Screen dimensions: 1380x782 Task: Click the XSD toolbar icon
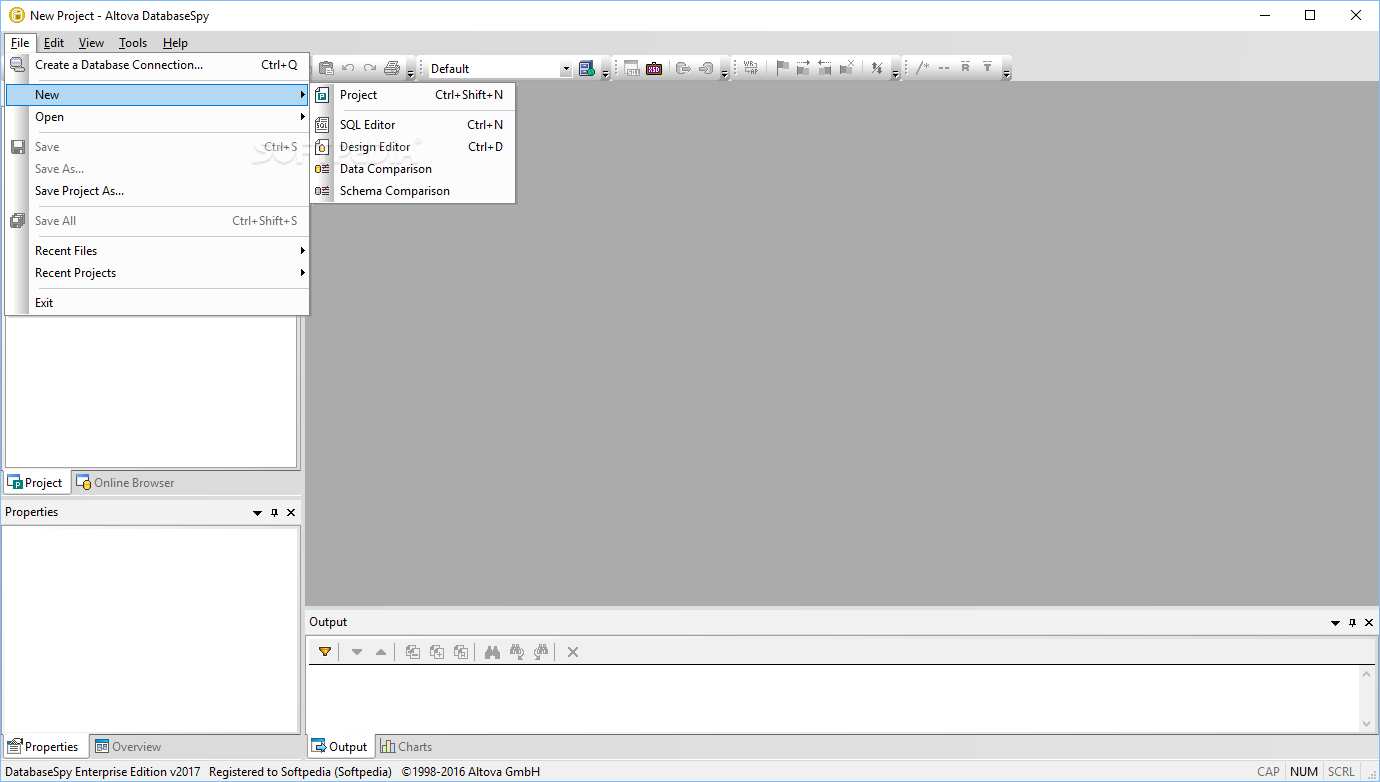(654, 68)
